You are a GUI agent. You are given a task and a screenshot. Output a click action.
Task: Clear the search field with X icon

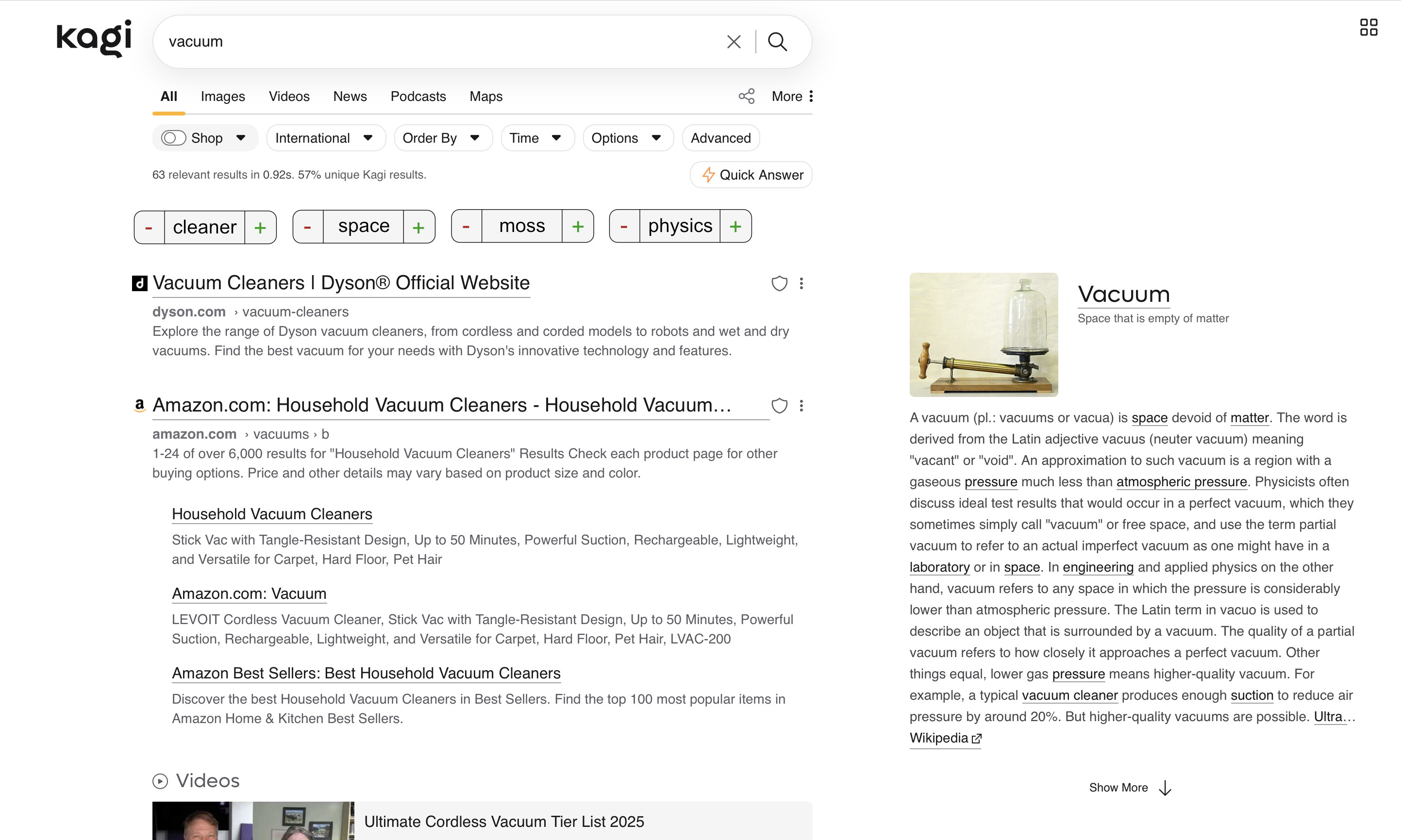click(734, 41)
